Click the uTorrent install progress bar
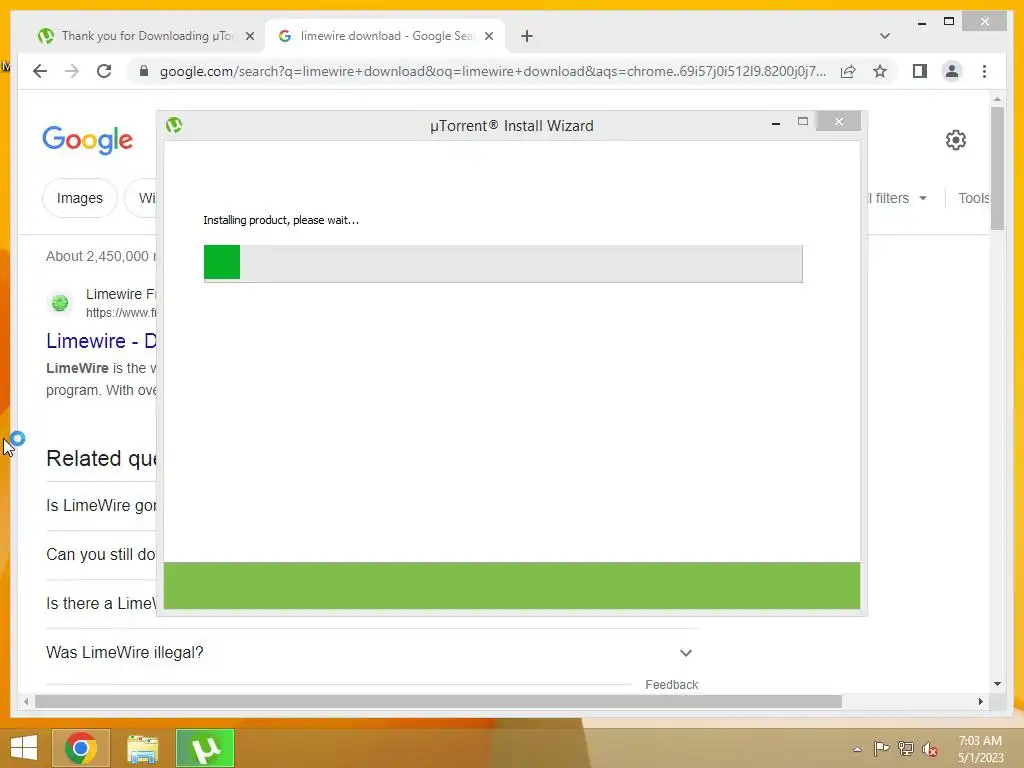Viewport: 1024px width, 768px height. click(x=503, y=263)
